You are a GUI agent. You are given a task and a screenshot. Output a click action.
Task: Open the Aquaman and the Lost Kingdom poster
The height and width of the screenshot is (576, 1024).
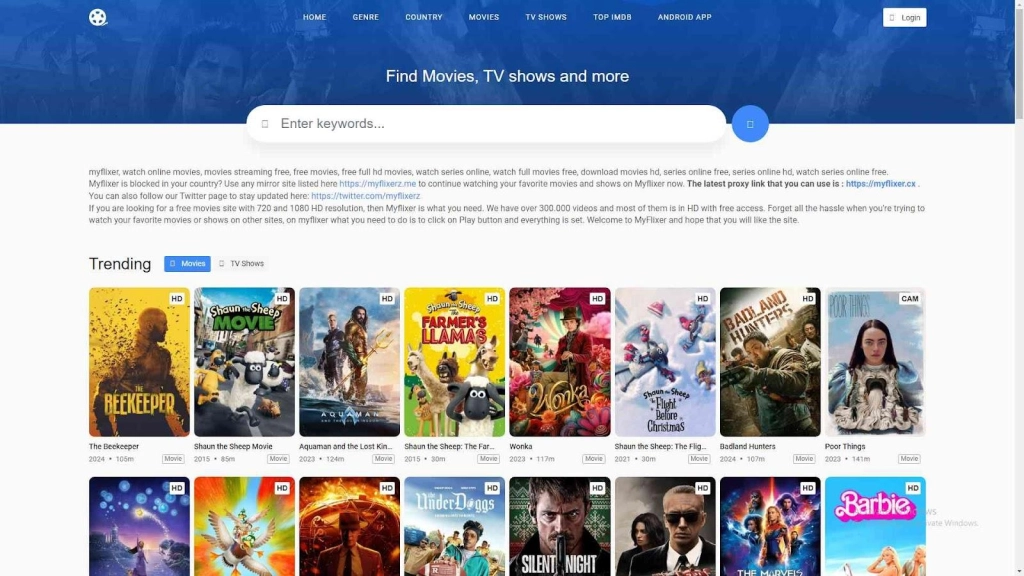tap(349, 362)
